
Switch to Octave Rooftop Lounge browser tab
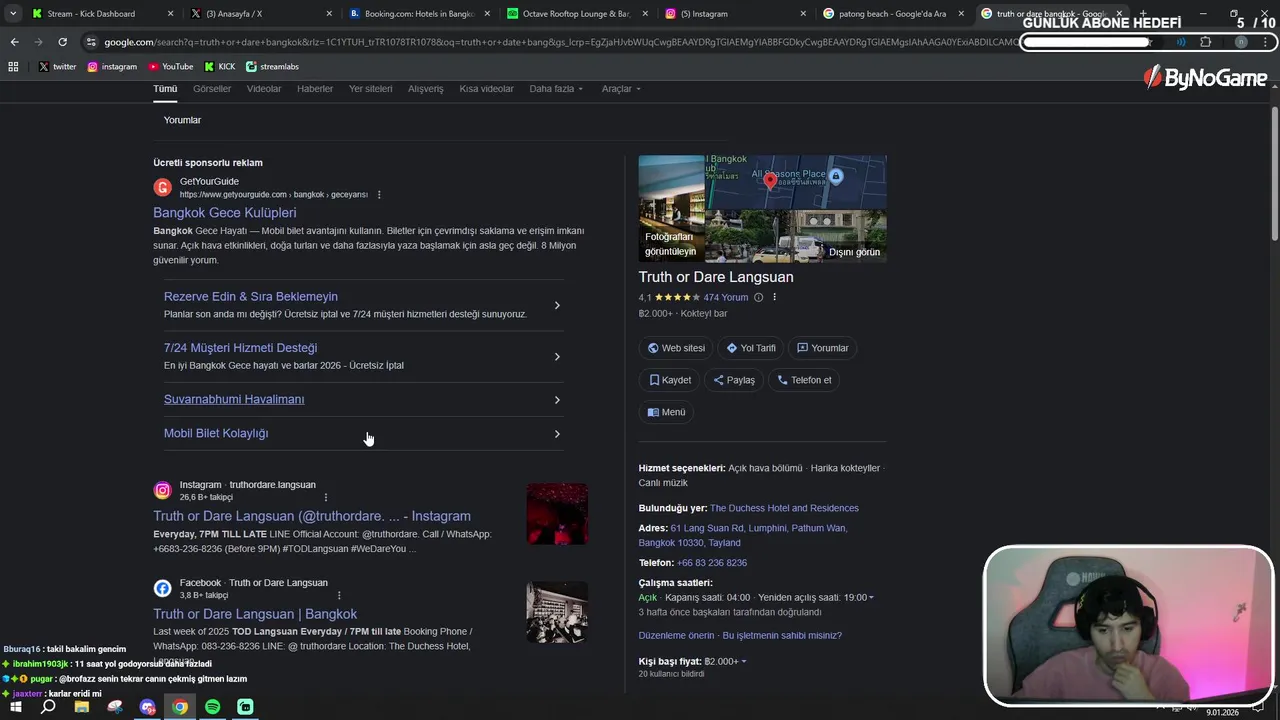coord(577,14)
